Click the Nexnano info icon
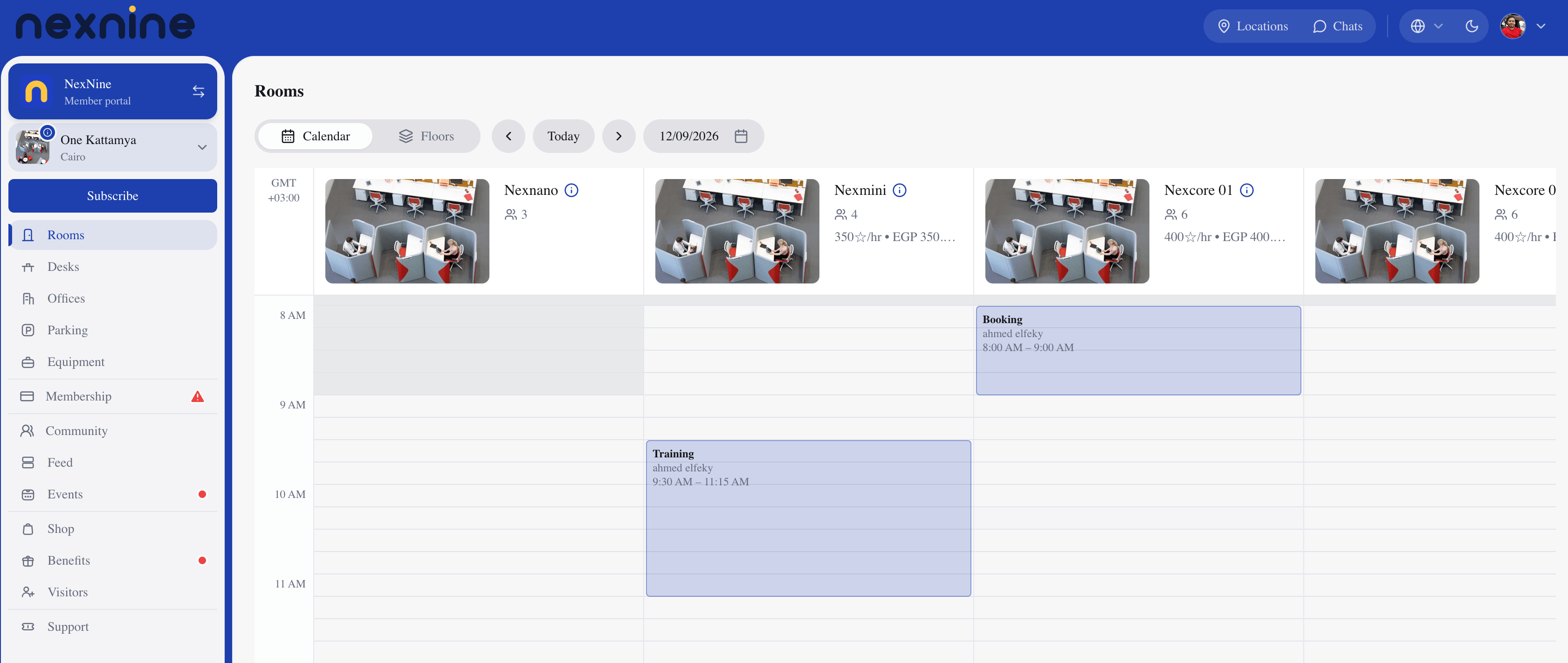This screenshot has width=1568, height=663. tap(571, 191)
